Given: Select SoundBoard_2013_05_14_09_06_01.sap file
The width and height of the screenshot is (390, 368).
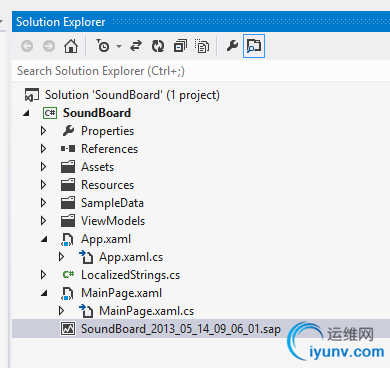Looking at the screenshot, I should [x=181, y=329].
